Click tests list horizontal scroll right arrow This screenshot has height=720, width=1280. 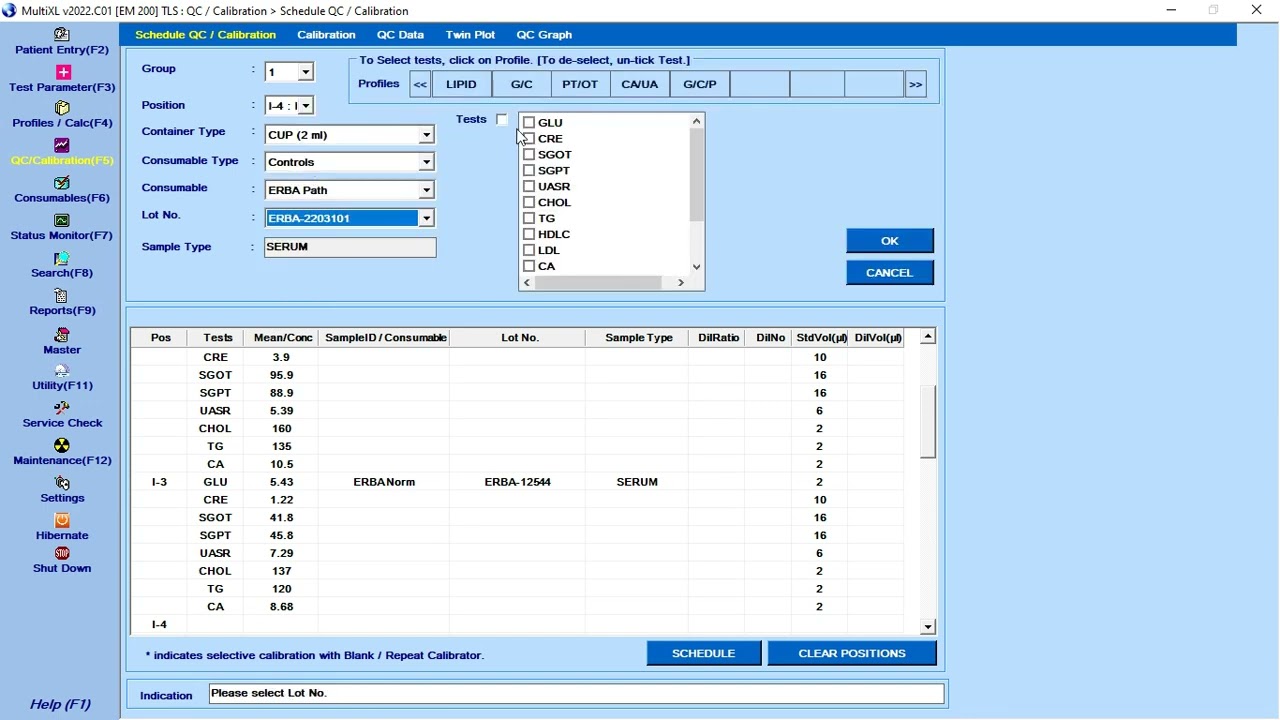681,283
